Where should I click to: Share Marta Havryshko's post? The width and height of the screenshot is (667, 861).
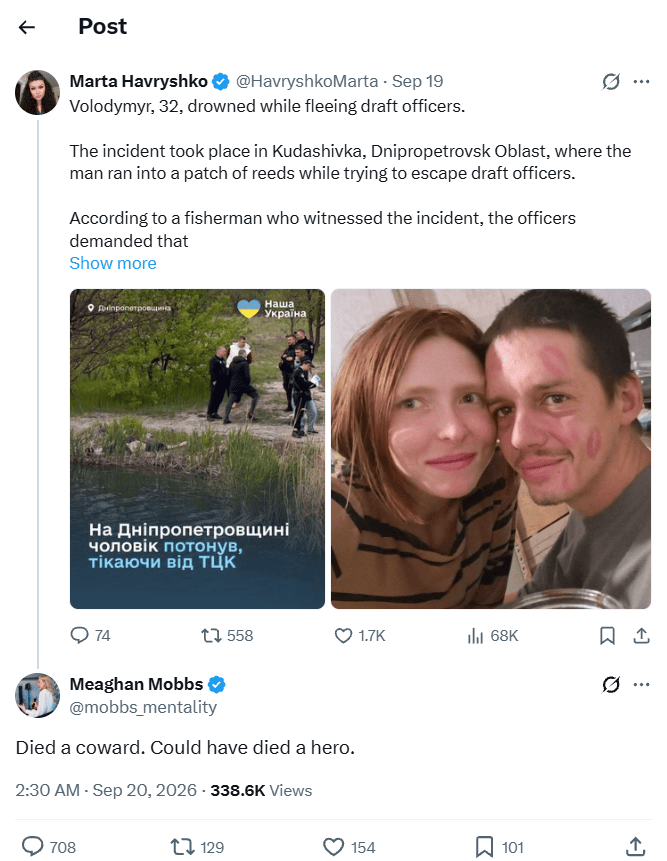click(x=641, y=635)
